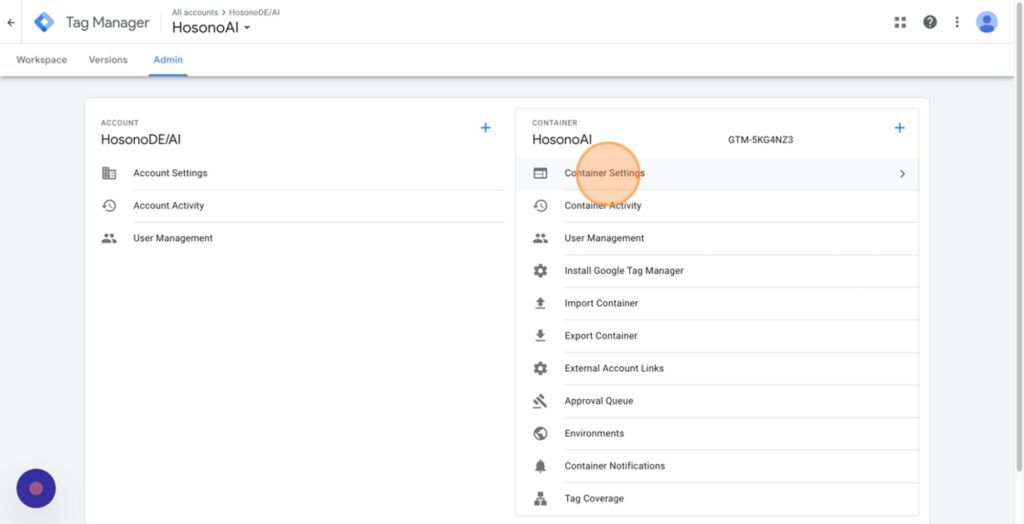Viewport: 1024px width, 524px height.
Task: Click the Account Activity history icon
Action: 109,206
